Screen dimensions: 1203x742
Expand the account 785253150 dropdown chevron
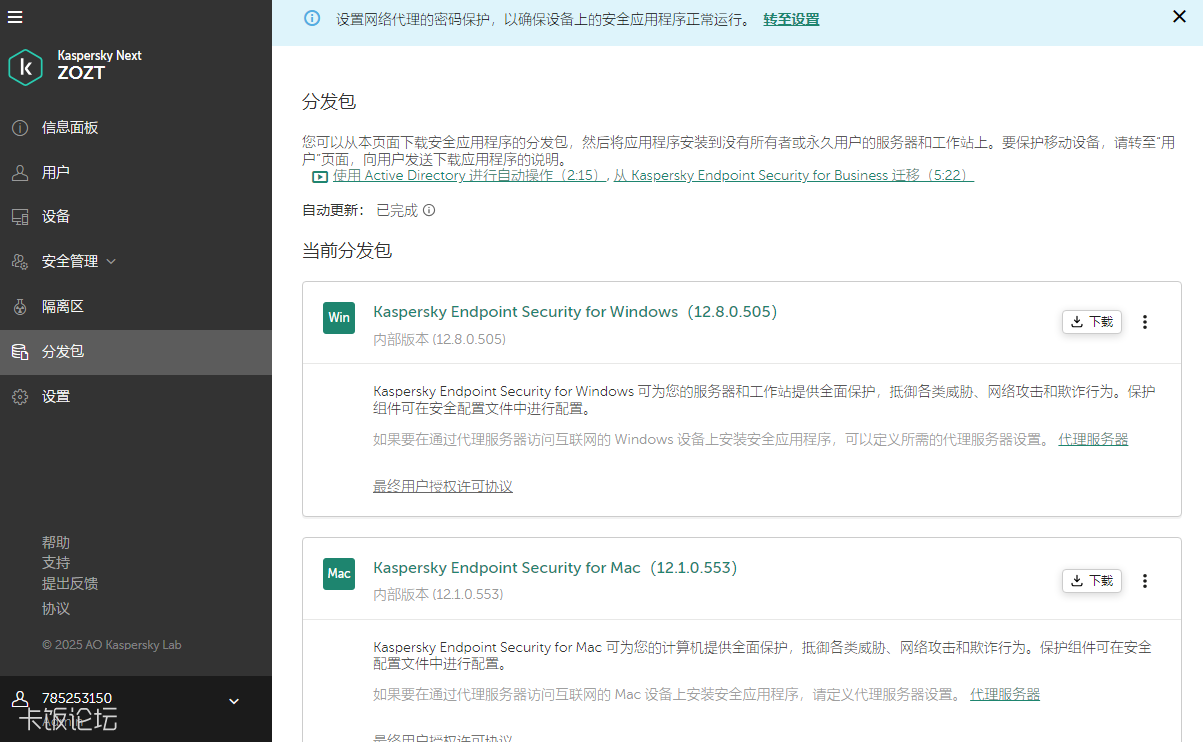(234, 701)
